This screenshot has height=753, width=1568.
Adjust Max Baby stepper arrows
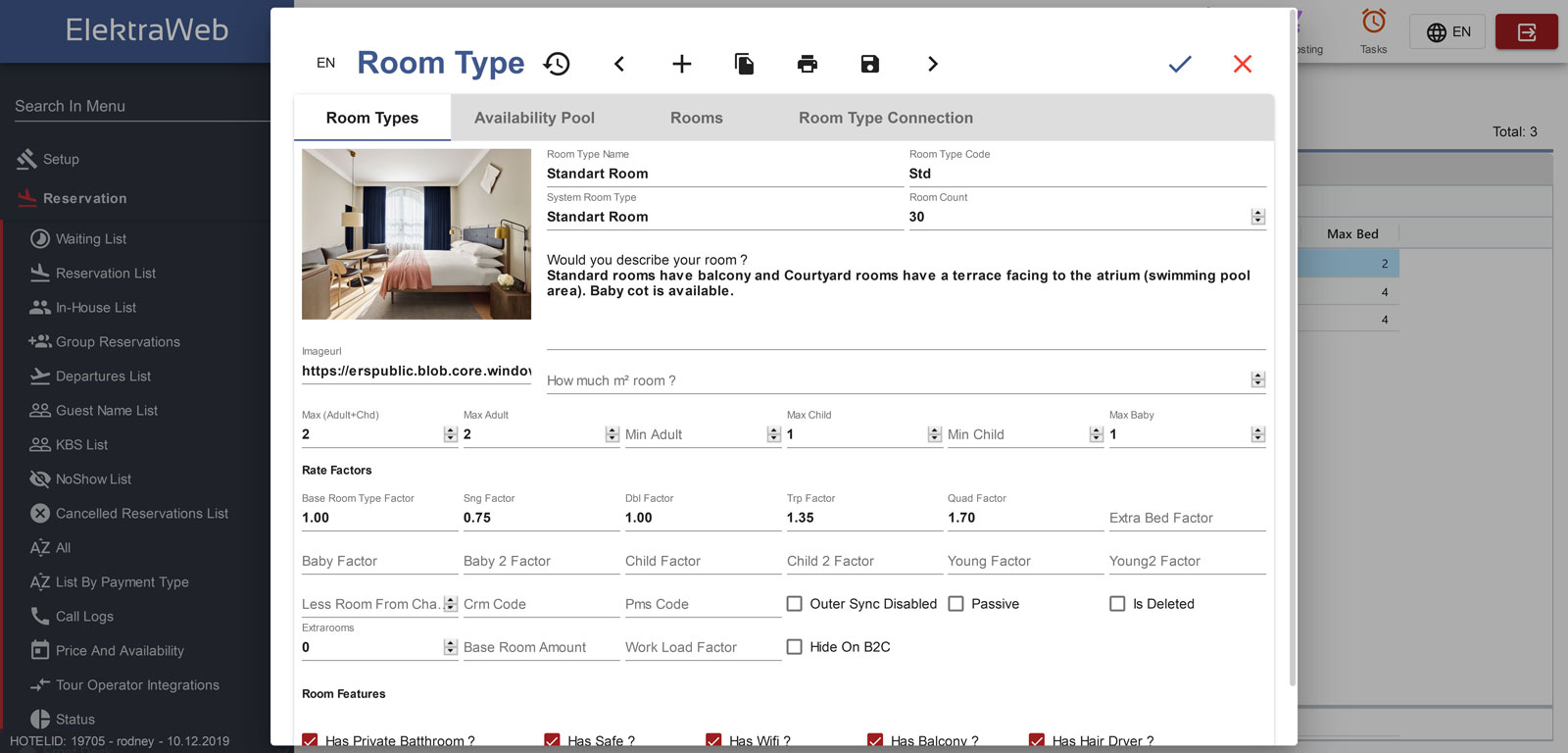(1258, 434)
